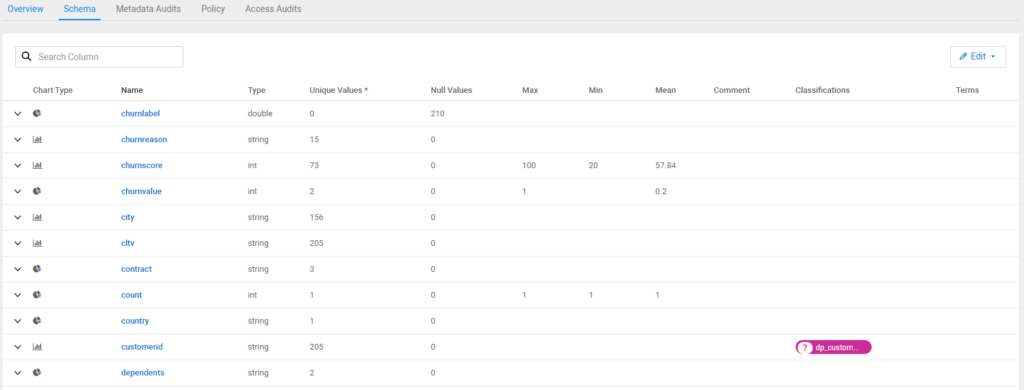Screen dimensions: 1024x390
Task: Click the pie chart icon for churnvalue
Action: (x=37, y=191)
